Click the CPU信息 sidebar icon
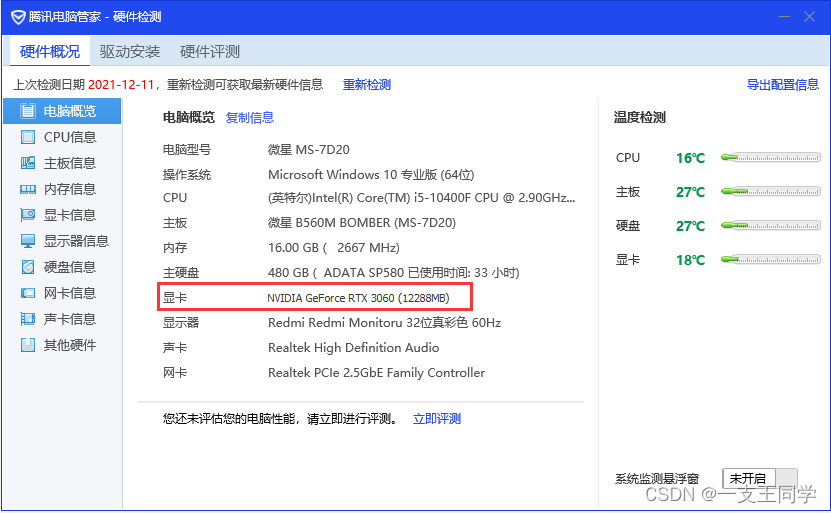Viewport: 831px width, 513px height. point(28,137)
